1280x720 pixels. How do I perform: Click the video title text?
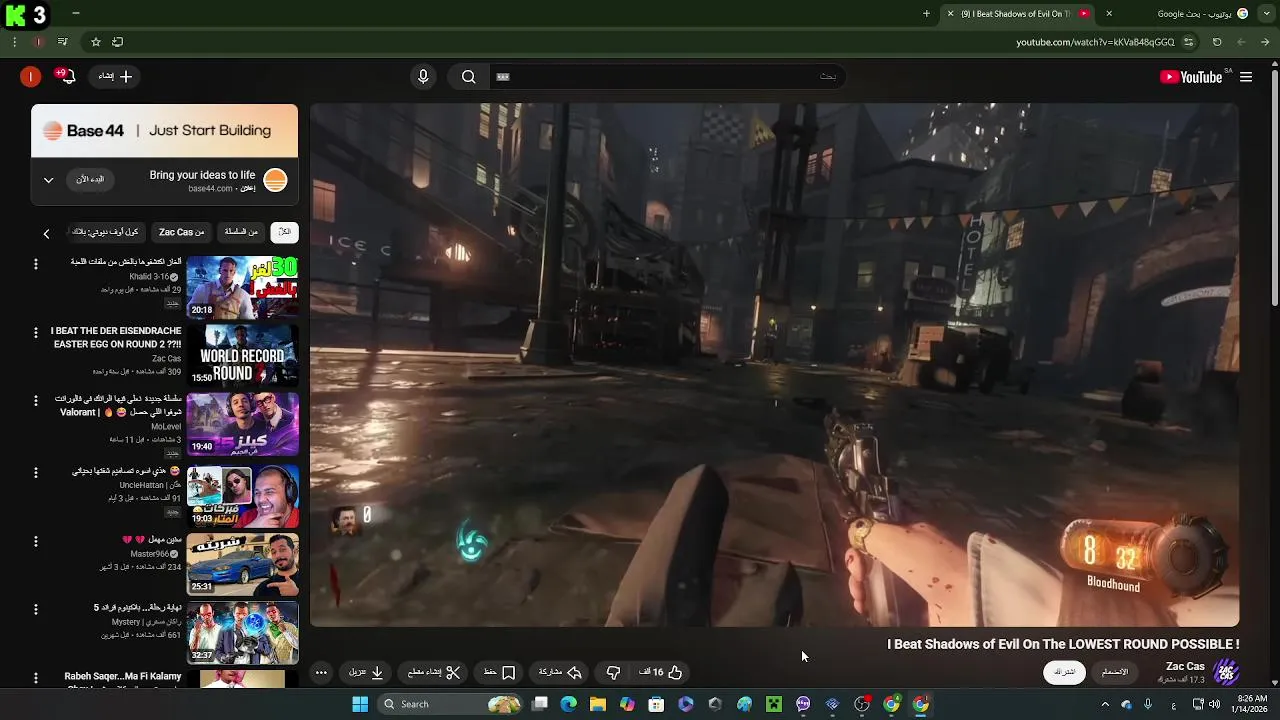pos(1063,644)
